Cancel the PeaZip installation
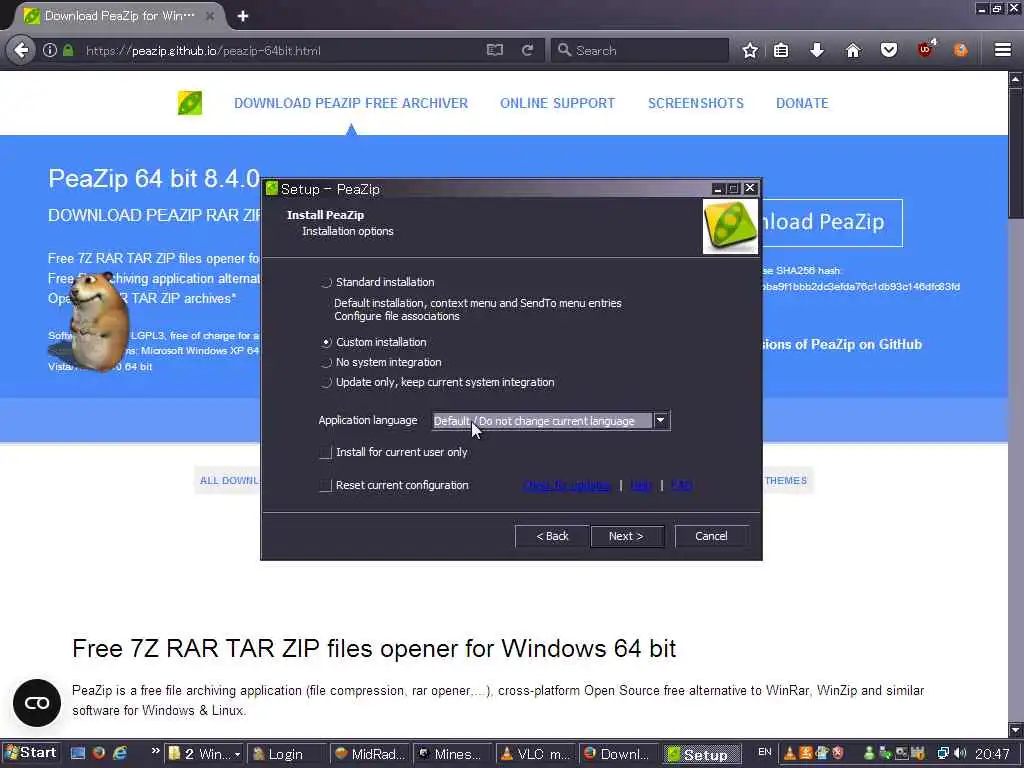 coord(711,536)
